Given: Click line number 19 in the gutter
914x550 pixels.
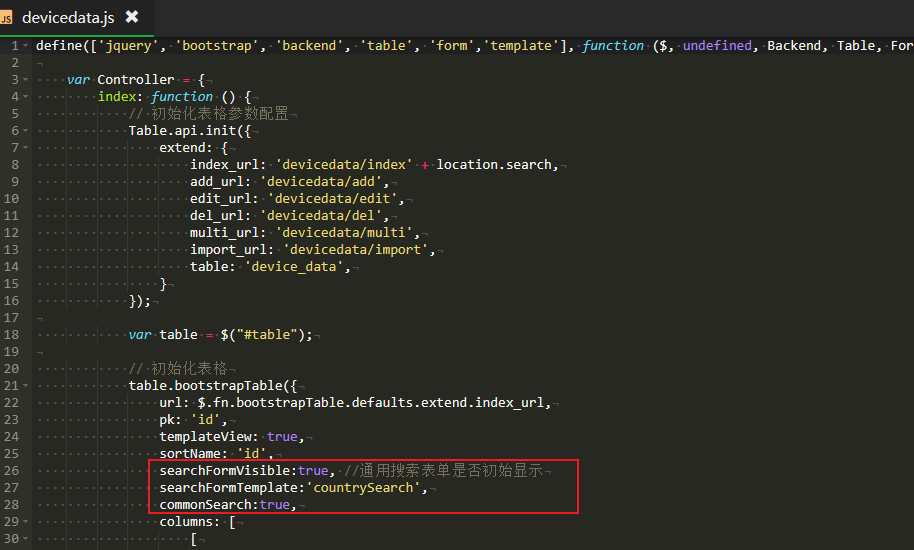Looking at the screenshot, I should 12,351.
